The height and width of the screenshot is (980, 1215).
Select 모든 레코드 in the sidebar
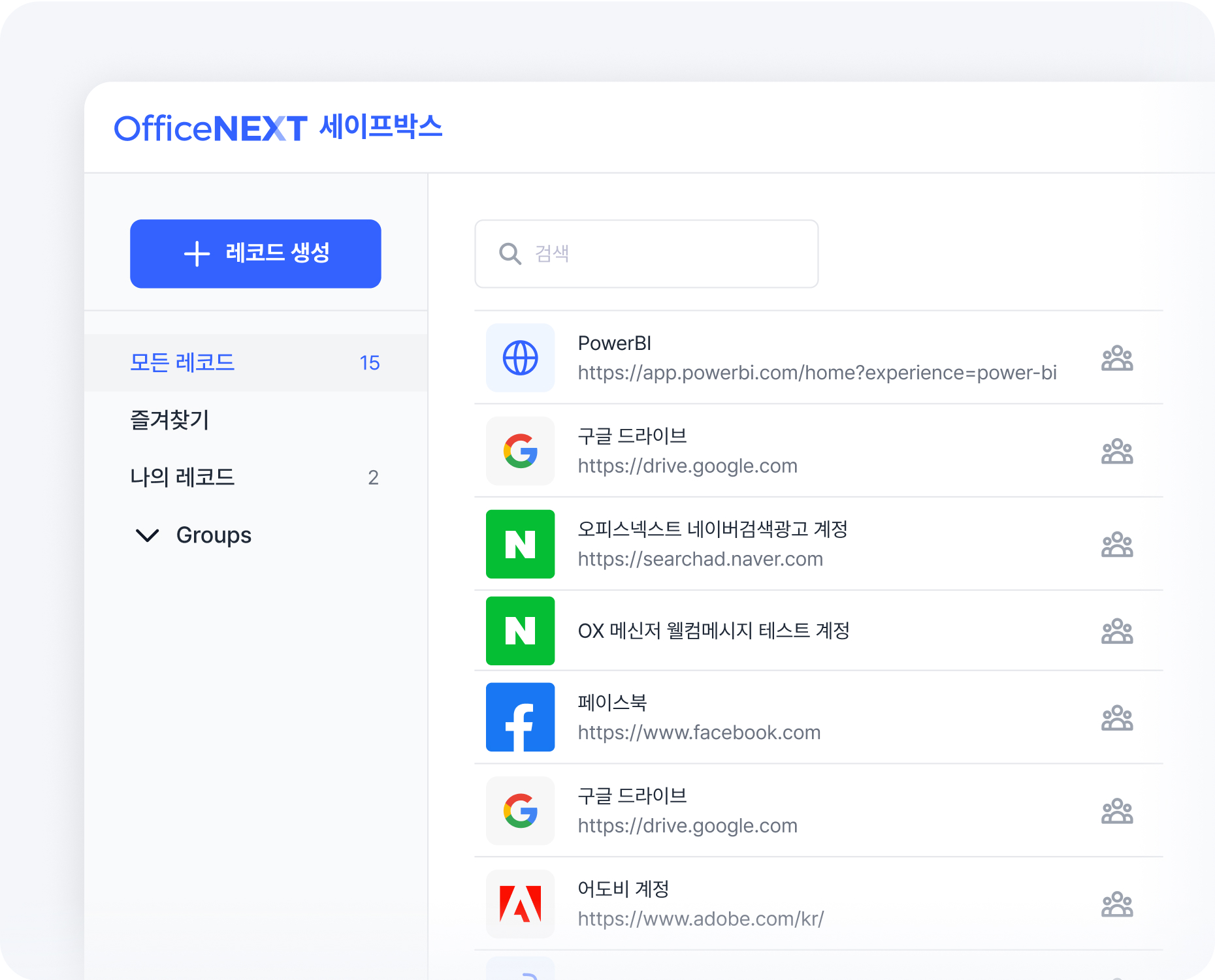[x=255, y=362]
